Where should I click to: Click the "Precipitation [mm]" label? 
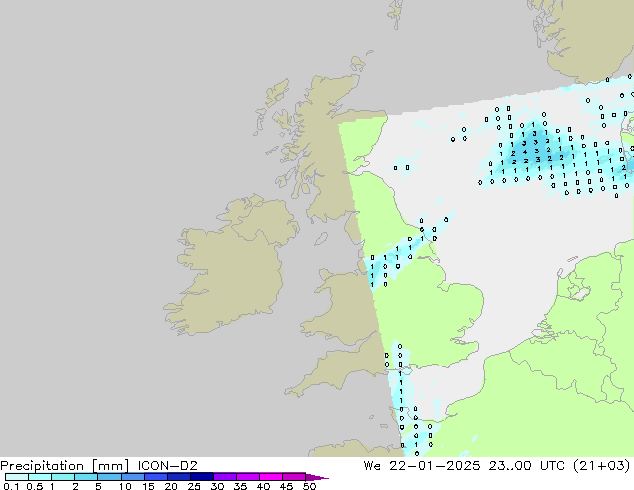(64, 465)
